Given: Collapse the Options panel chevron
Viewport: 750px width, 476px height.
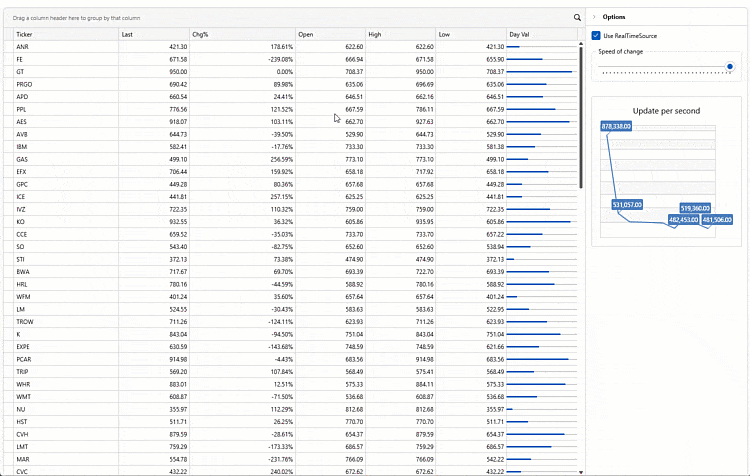Looking at the screenshot, I should 594,17.
